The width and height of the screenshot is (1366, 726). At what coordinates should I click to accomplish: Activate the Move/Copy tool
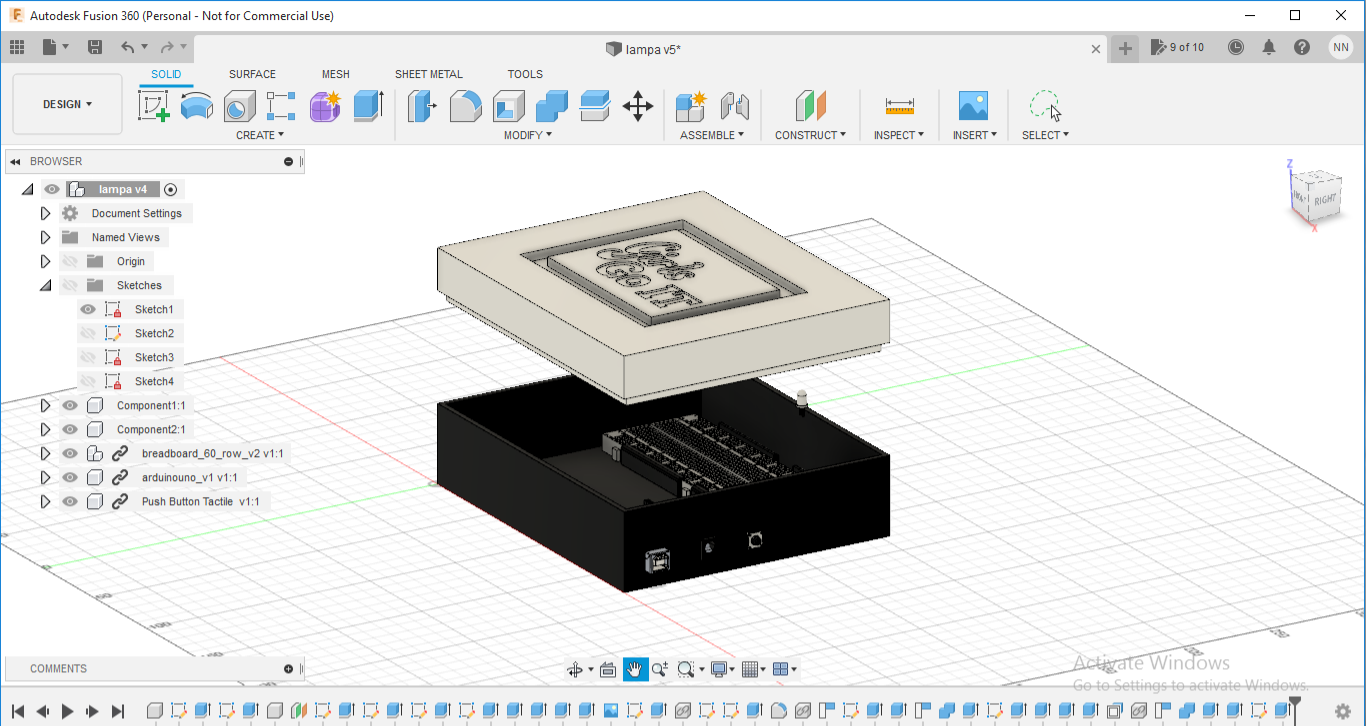pos(638,105)
